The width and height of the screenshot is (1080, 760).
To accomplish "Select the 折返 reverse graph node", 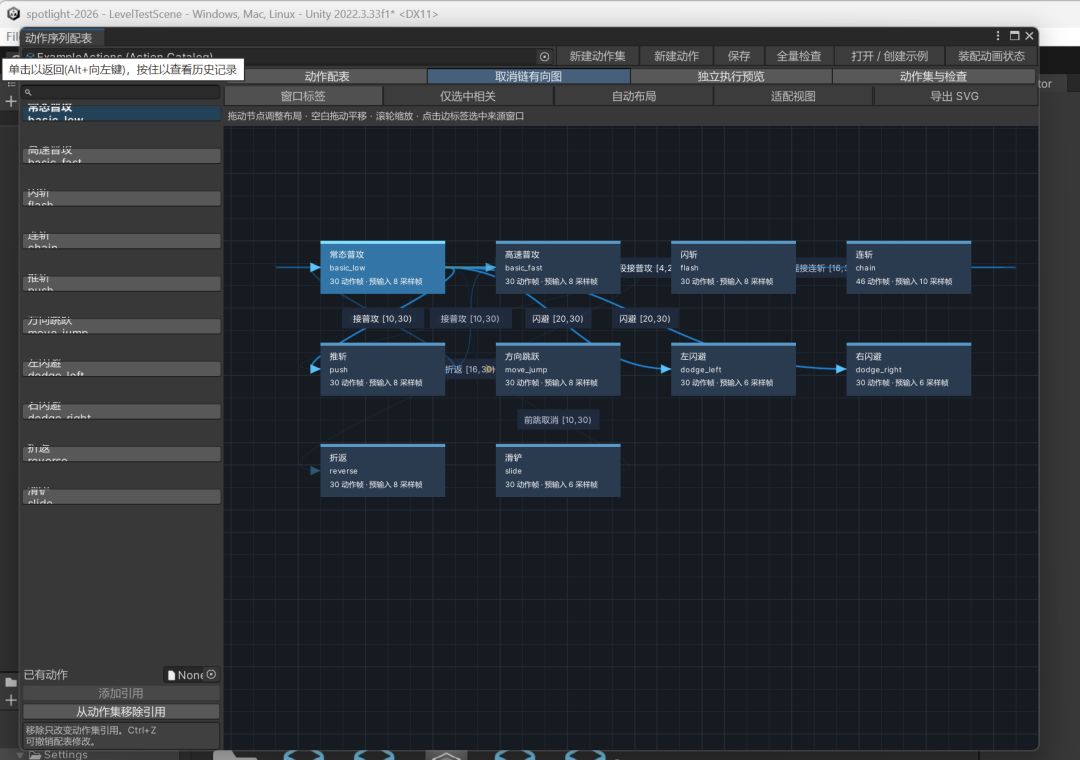I will (382, 471).
